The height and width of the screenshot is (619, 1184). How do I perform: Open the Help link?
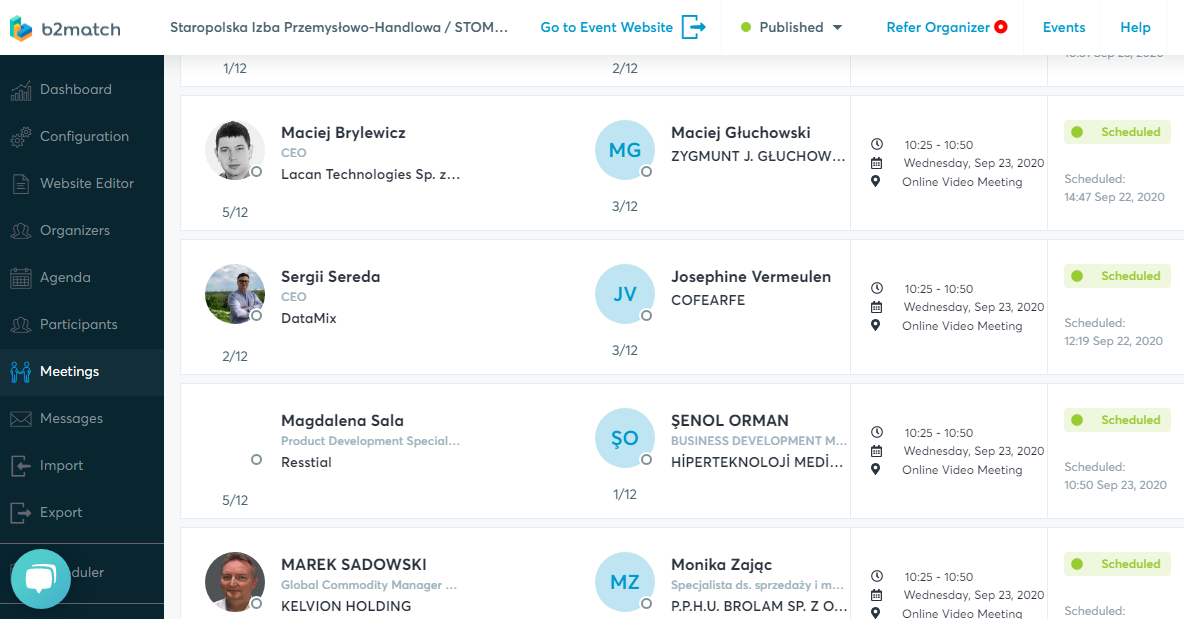click(x=1135, y=28)
